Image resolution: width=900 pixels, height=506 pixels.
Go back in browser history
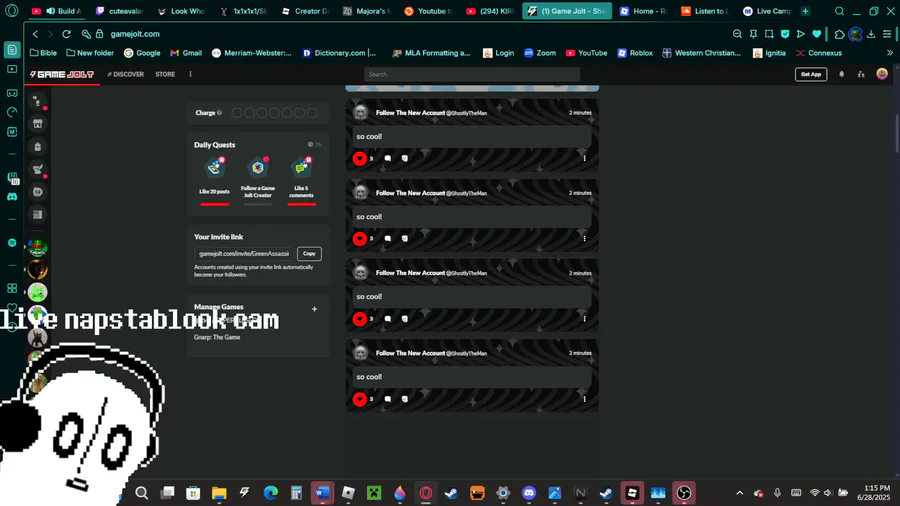pyautogui.click(x=35, y=34)
